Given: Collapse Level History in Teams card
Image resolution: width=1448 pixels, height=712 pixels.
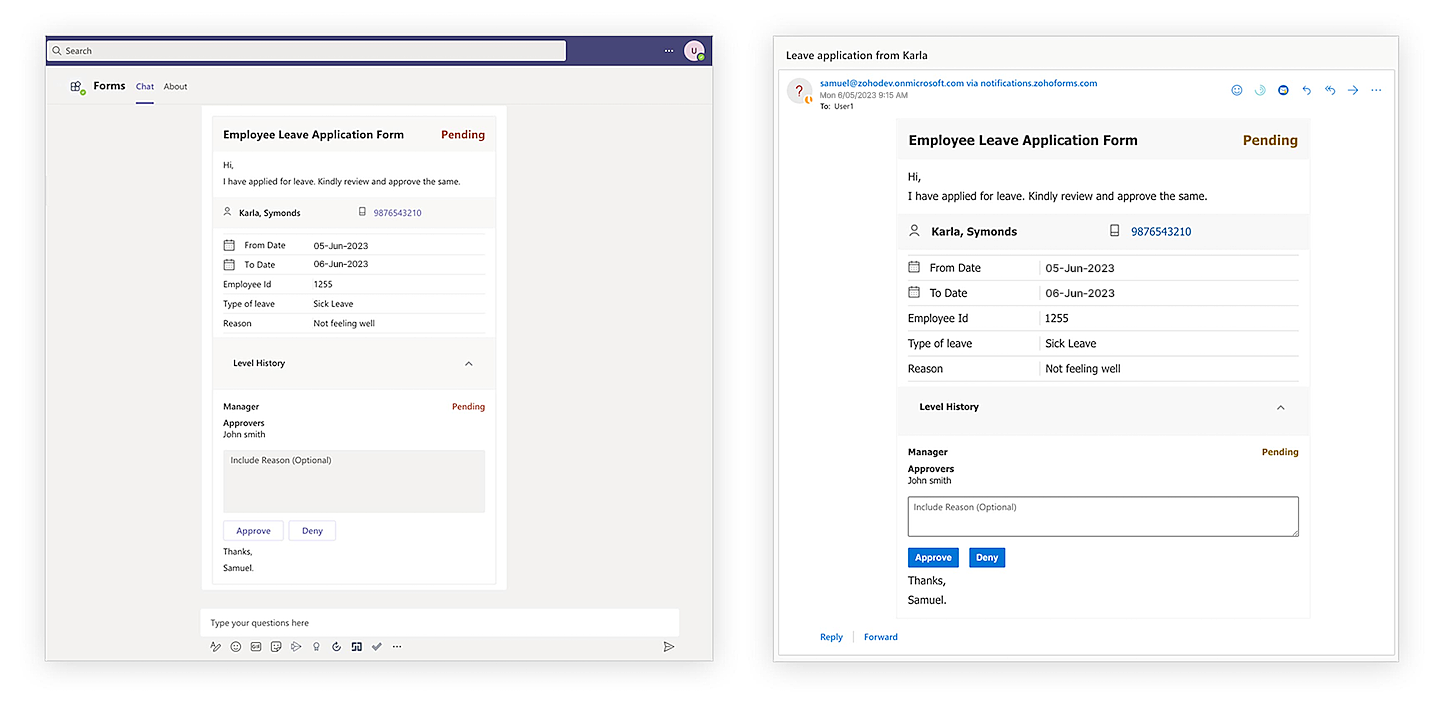Looking at the screenshot, I should (468, 364).
